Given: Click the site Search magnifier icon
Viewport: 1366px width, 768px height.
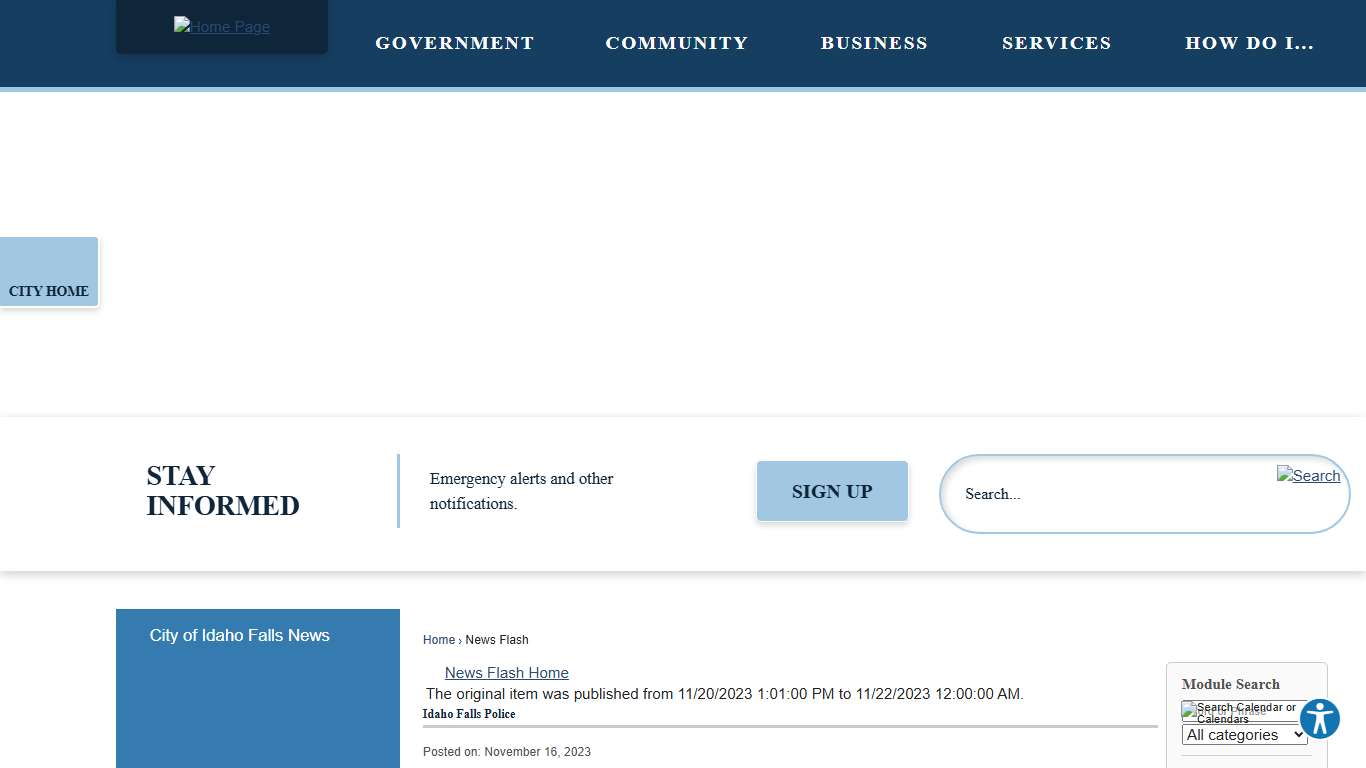Looking at the screenshot, I should click(x=1308, y=476).
